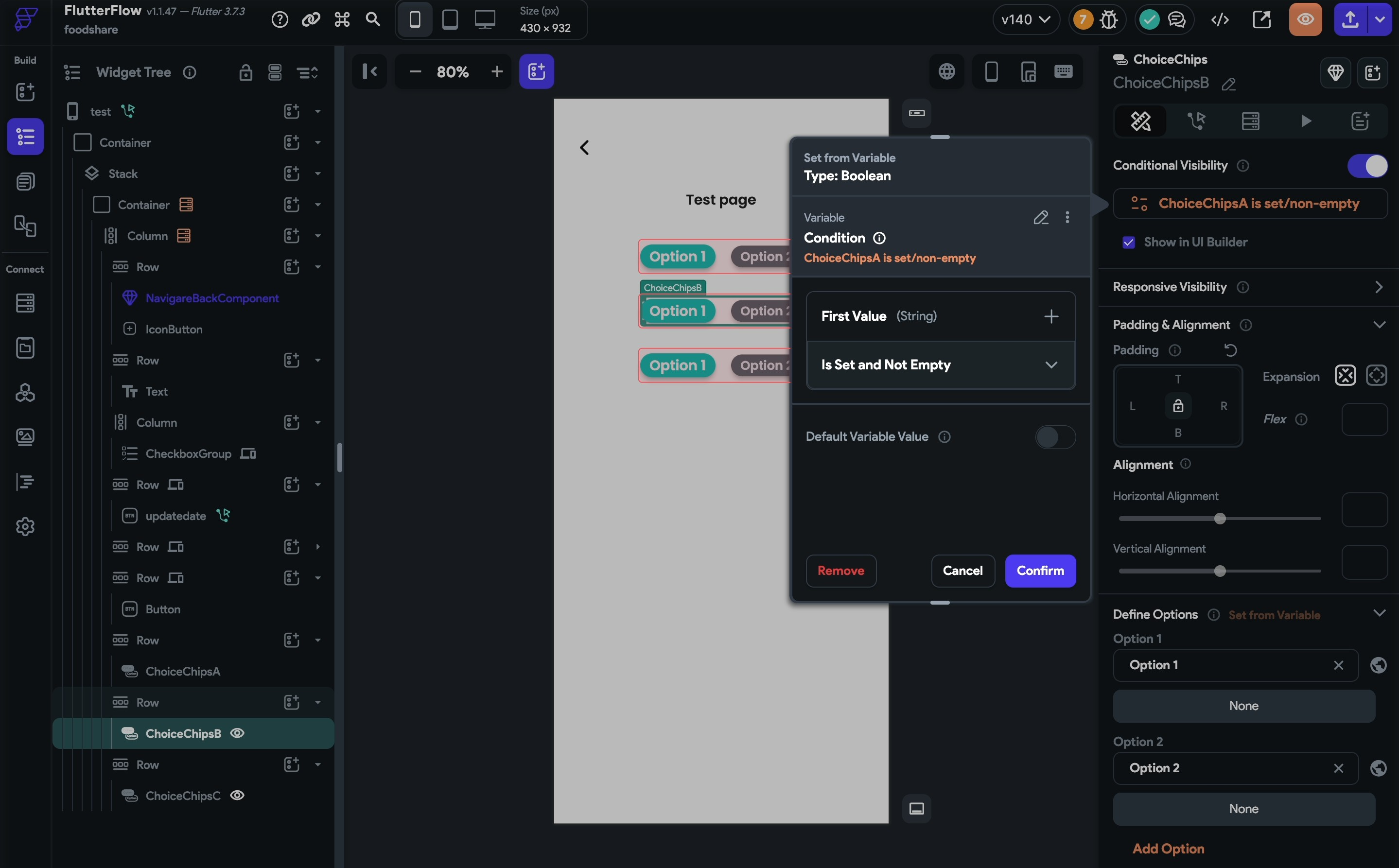Switch preview to tablet mode
The height and width of the screenshot is (868, 1399).
pyautogui.click(x=450, y=19)
